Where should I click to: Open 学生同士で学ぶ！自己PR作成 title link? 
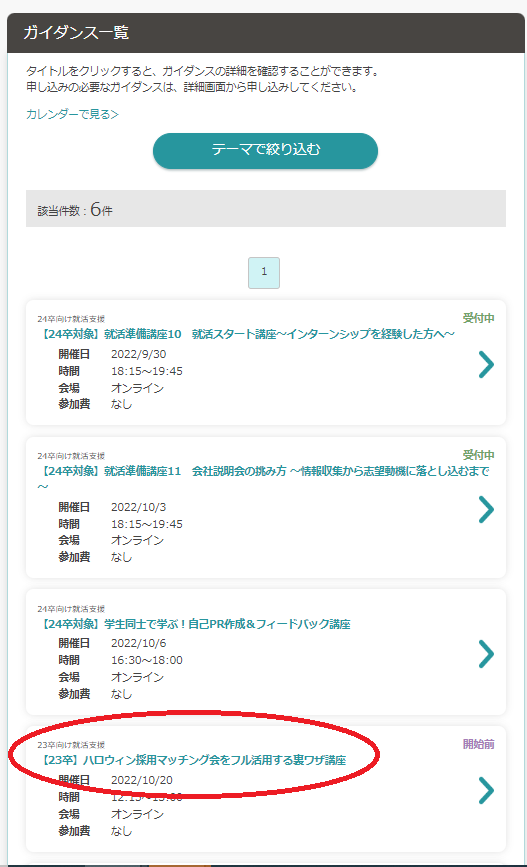194,624
